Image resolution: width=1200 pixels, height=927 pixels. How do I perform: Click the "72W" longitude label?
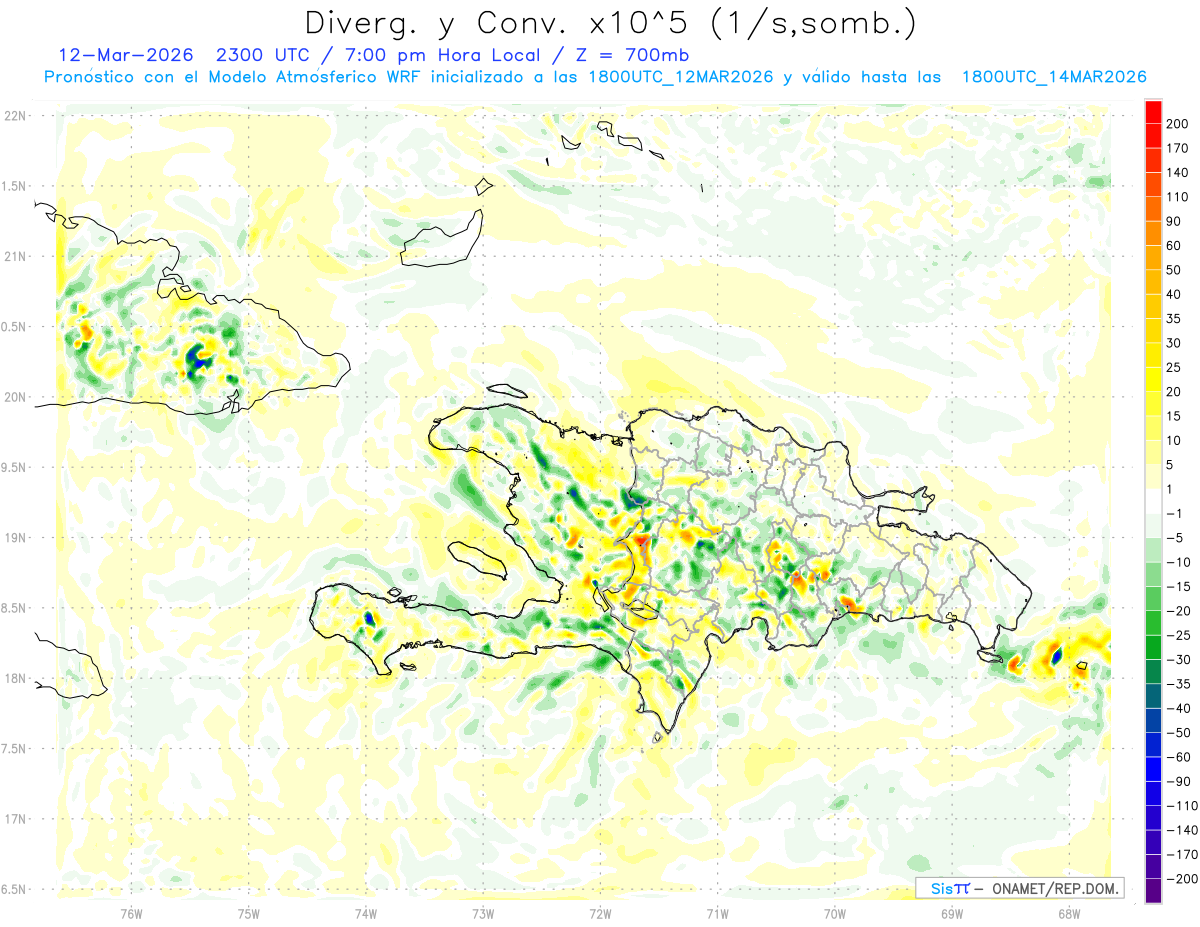pyautogui.click(x=600, y=912)
